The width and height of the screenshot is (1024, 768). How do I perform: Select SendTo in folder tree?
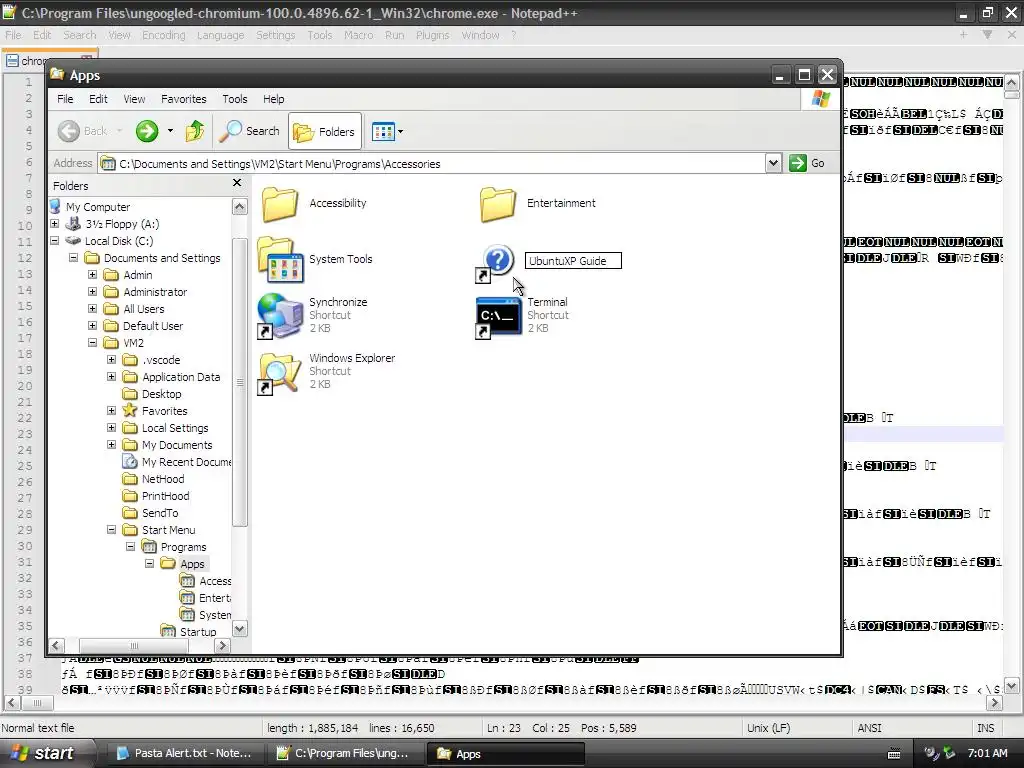[x=160, y=513]
